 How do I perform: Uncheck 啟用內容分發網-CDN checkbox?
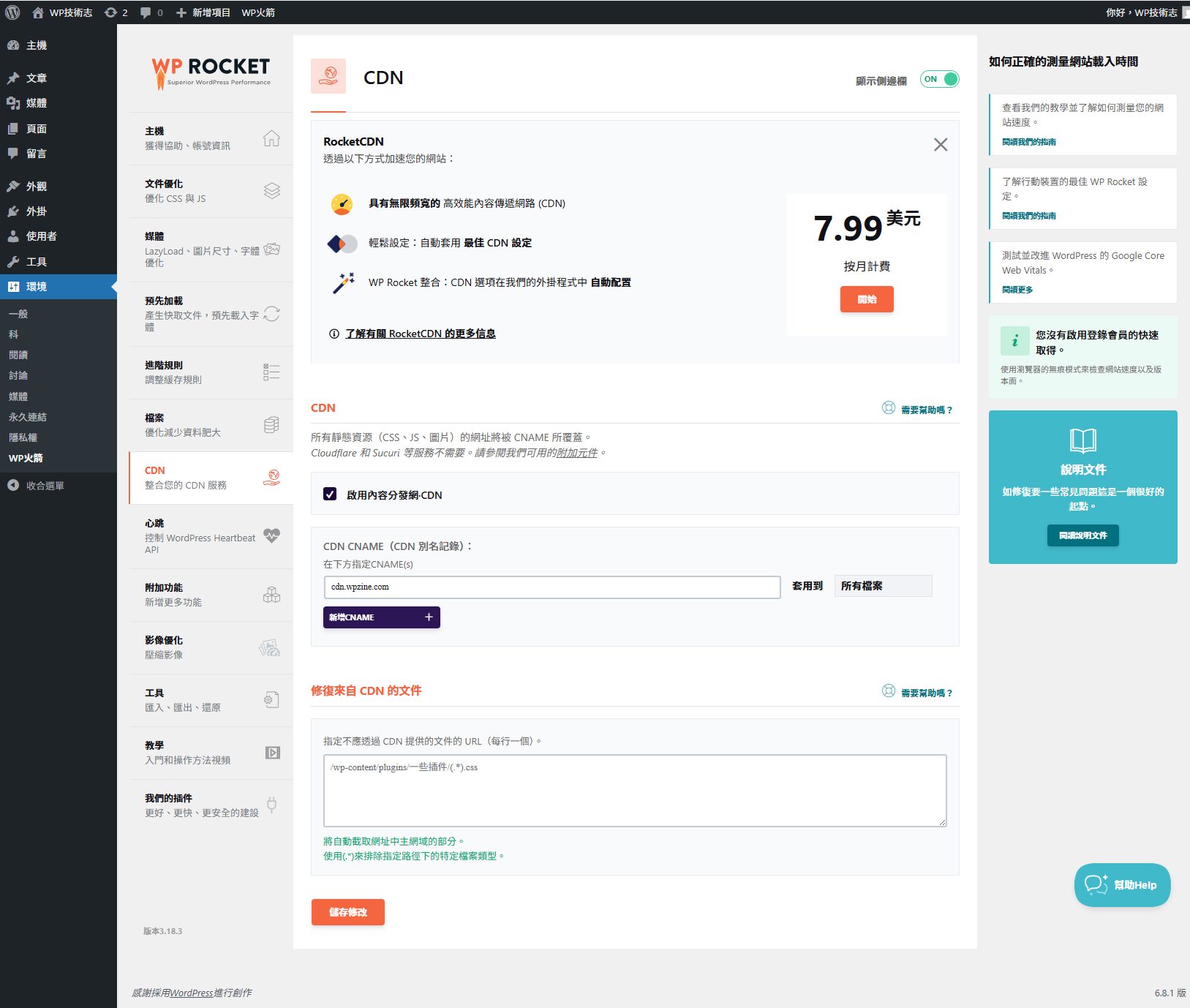coord(330,494)
